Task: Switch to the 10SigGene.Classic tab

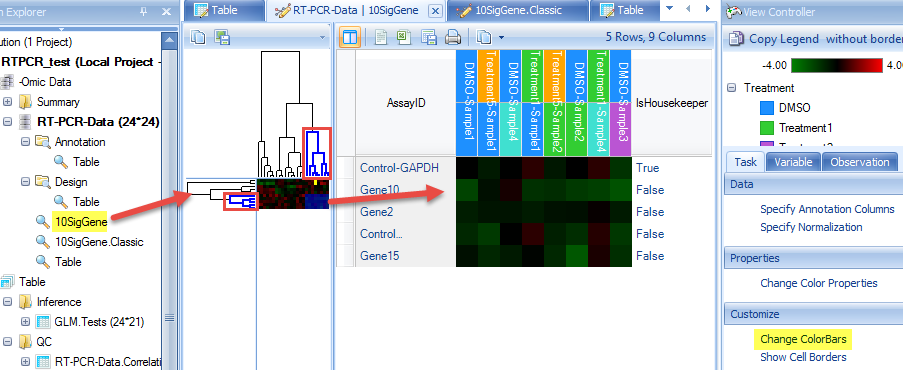Action: [x=518, y=10]
